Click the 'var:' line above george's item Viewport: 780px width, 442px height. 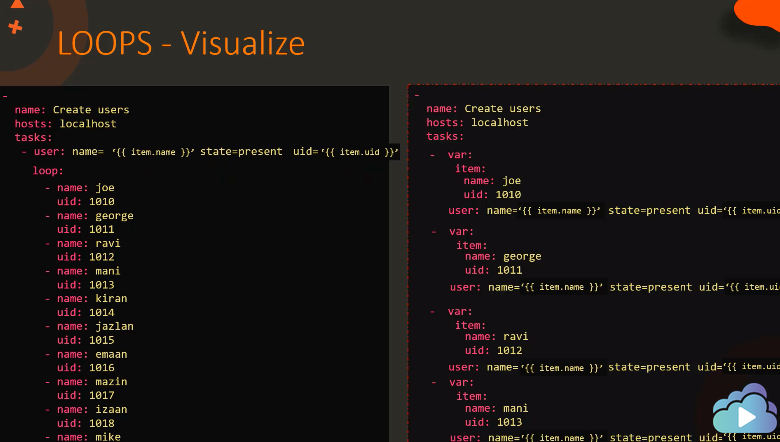click(461, 232)
